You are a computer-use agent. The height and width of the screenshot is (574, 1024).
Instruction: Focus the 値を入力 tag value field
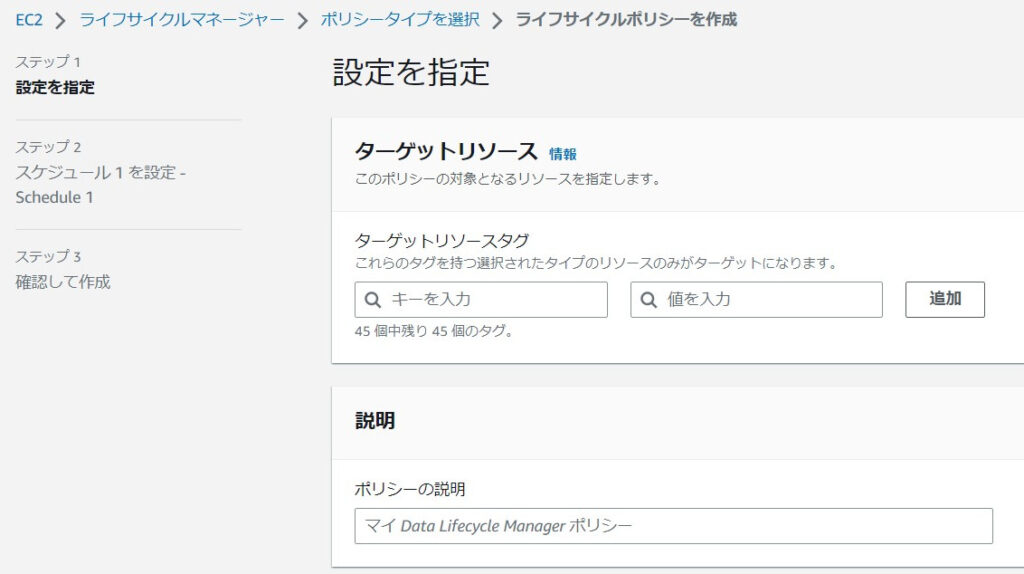coord(756,300)
